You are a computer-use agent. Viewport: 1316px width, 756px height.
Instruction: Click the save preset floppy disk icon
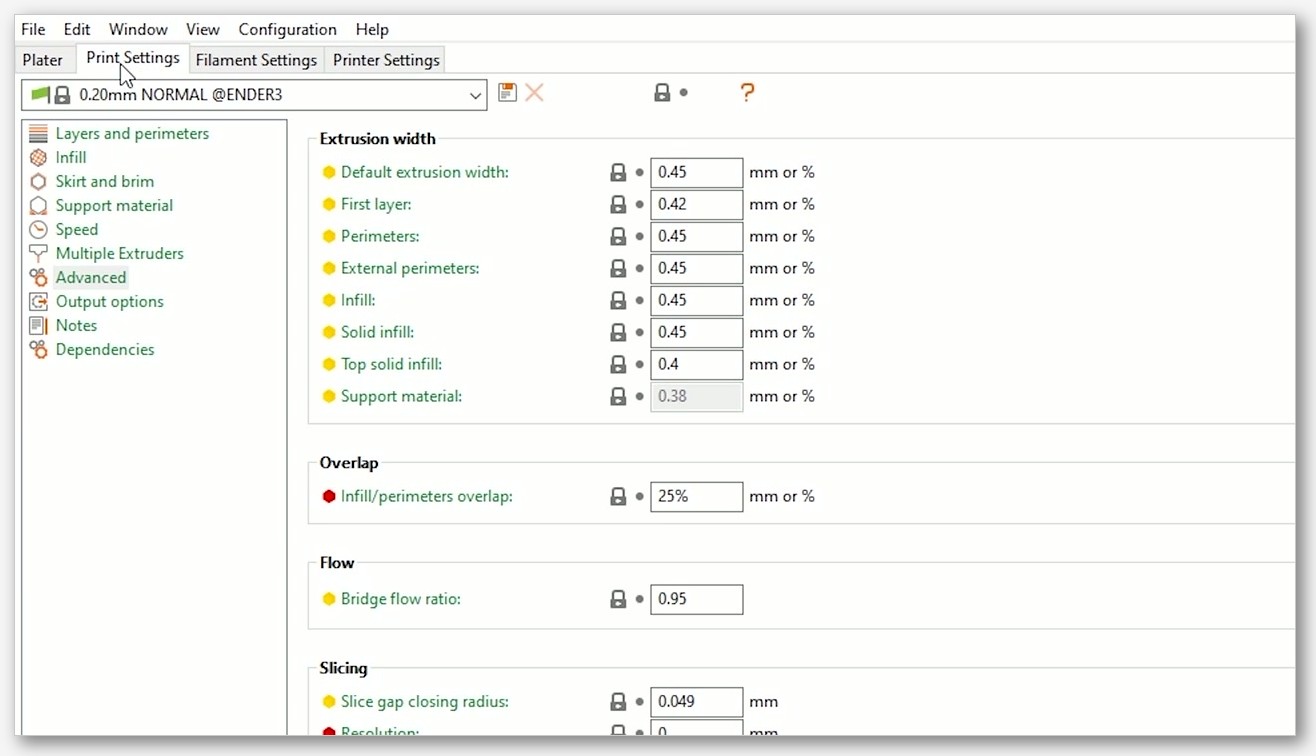507,93
